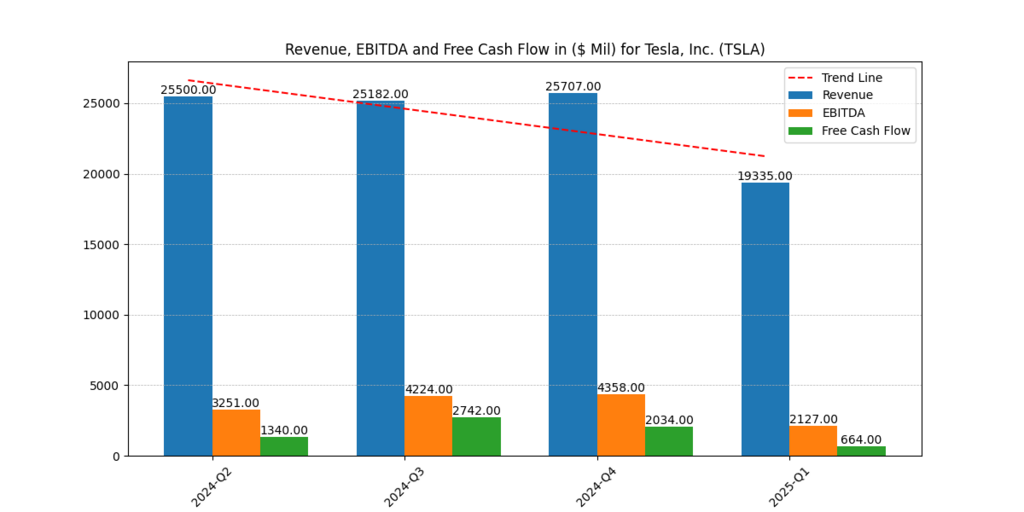Click the chart title text
The image size is (1024, 512).
click(x=525, y=49)
